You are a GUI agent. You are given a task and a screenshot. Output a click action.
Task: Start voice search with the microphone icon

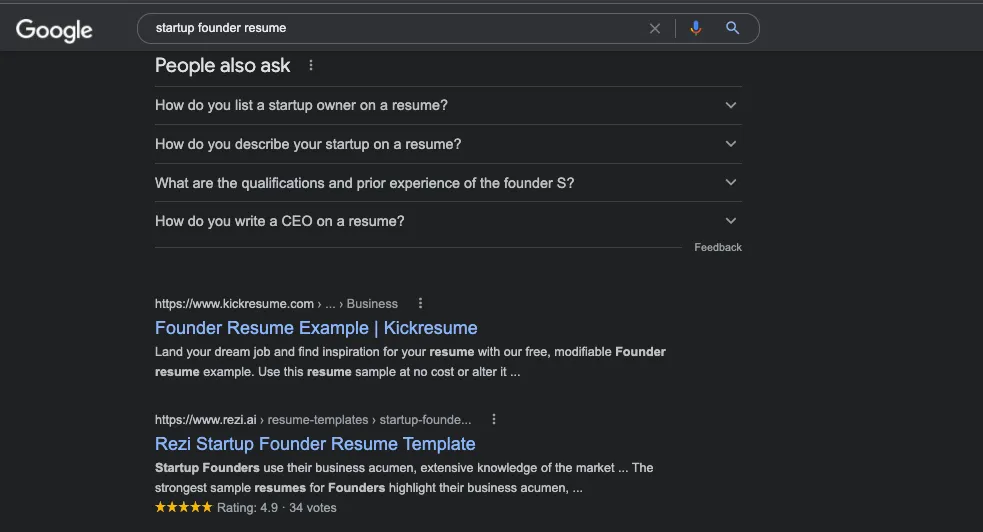[x=695, y=28]
